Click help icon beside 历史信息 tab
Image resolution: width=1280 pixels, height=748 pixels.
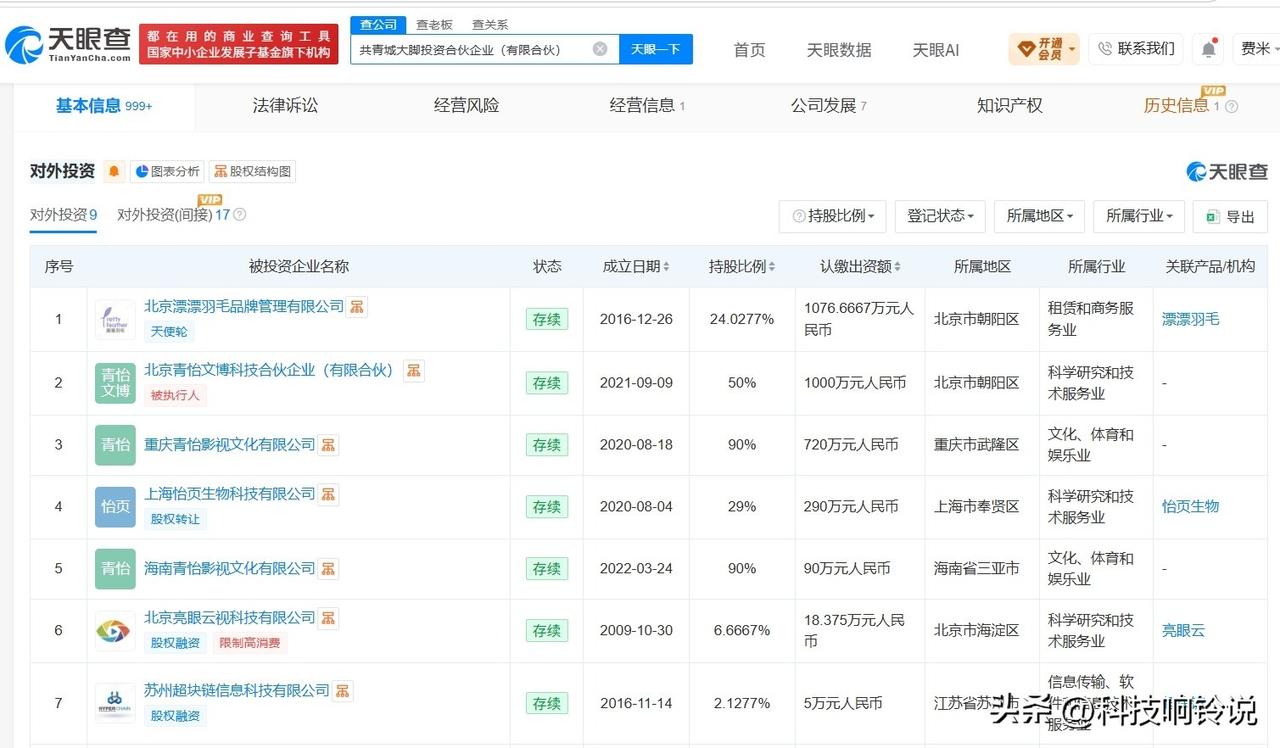coord(1231,107)
